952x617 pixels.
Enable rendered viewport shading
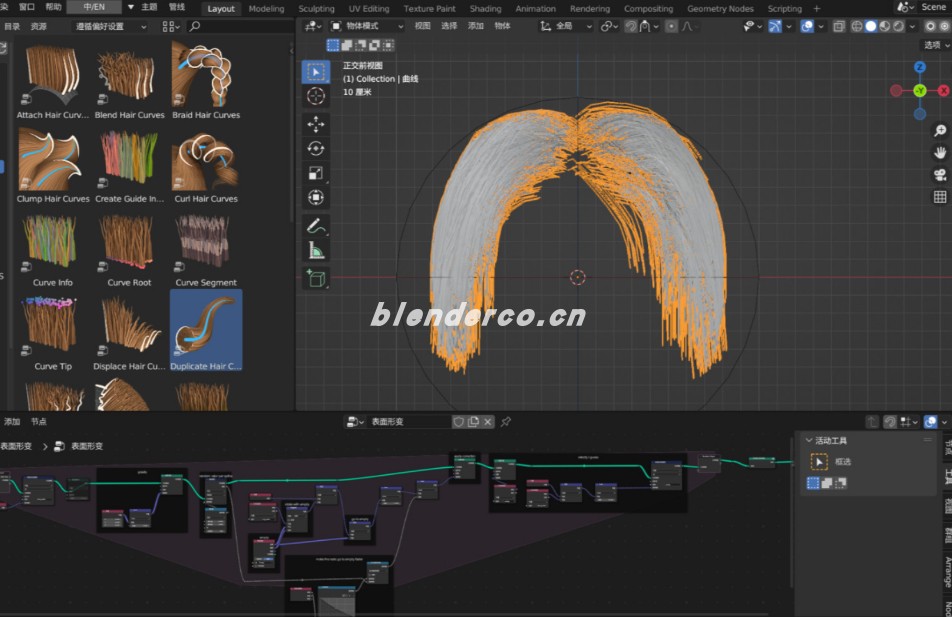[x=899, y=26]
